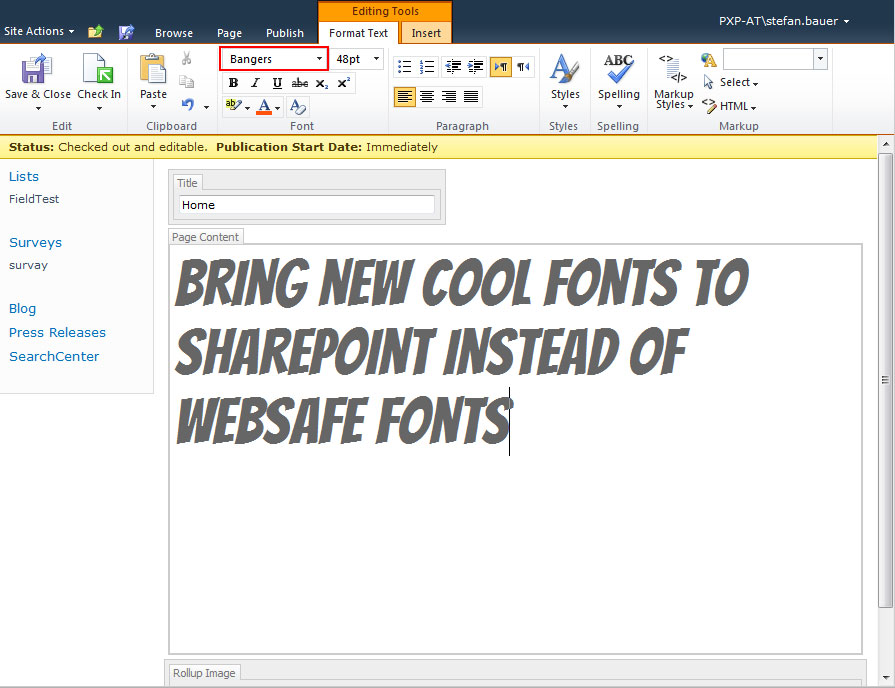The width and height of the screenshot is (895, 688).
Task: Open the Surveys navigation link
Action: [35, 243]
